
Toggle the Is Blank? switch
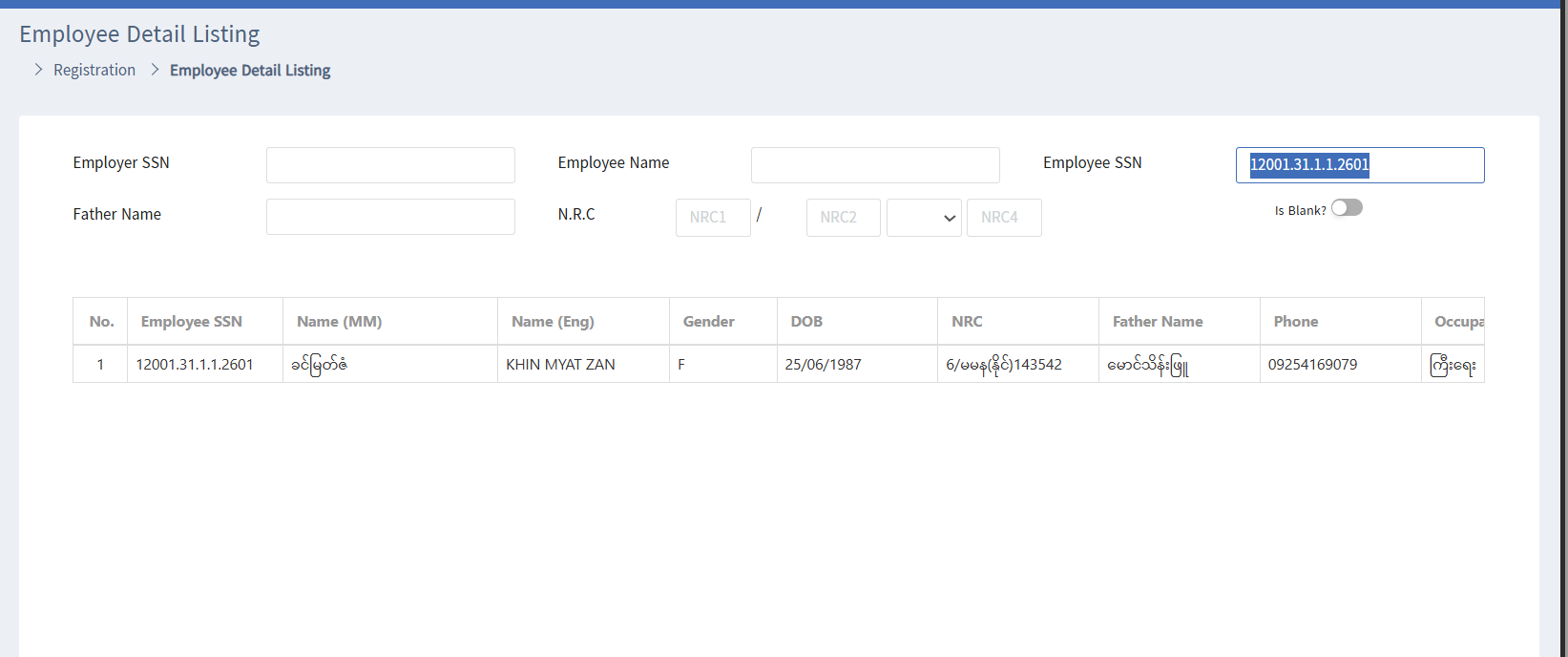click(1347, 208)
